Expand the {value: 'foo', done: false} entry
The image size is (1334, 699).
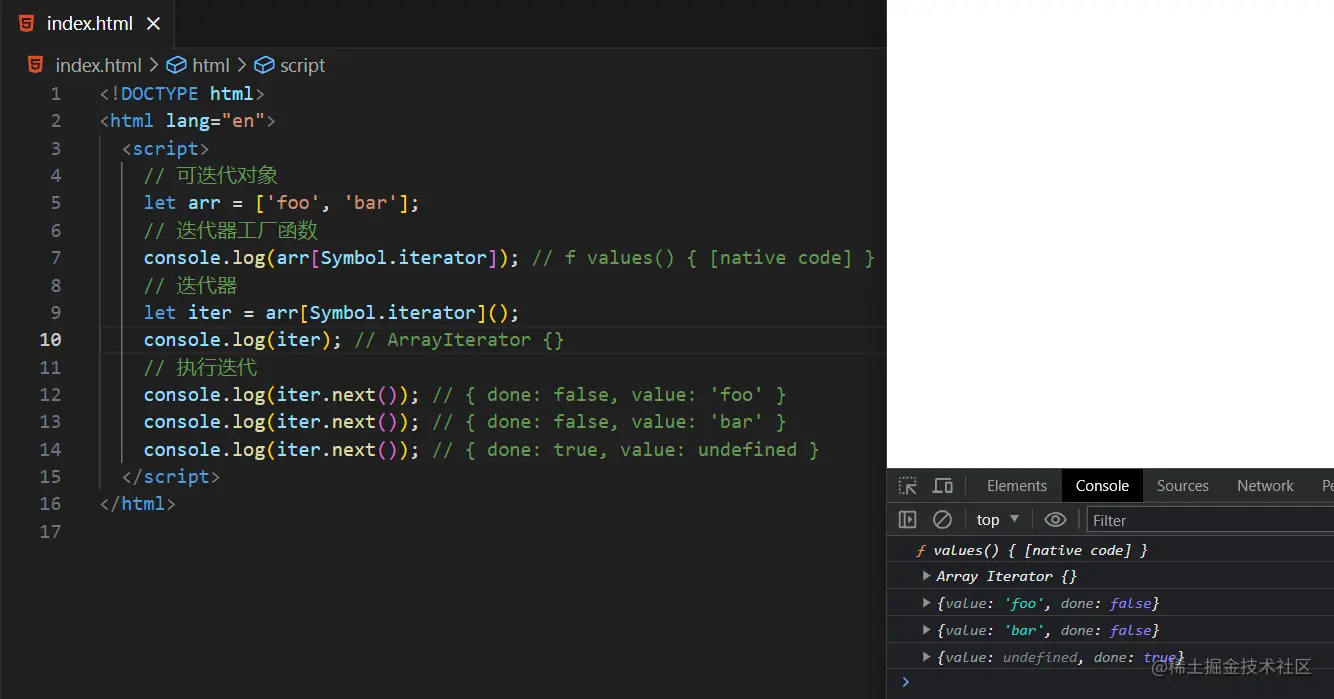[x=927, y=603]
